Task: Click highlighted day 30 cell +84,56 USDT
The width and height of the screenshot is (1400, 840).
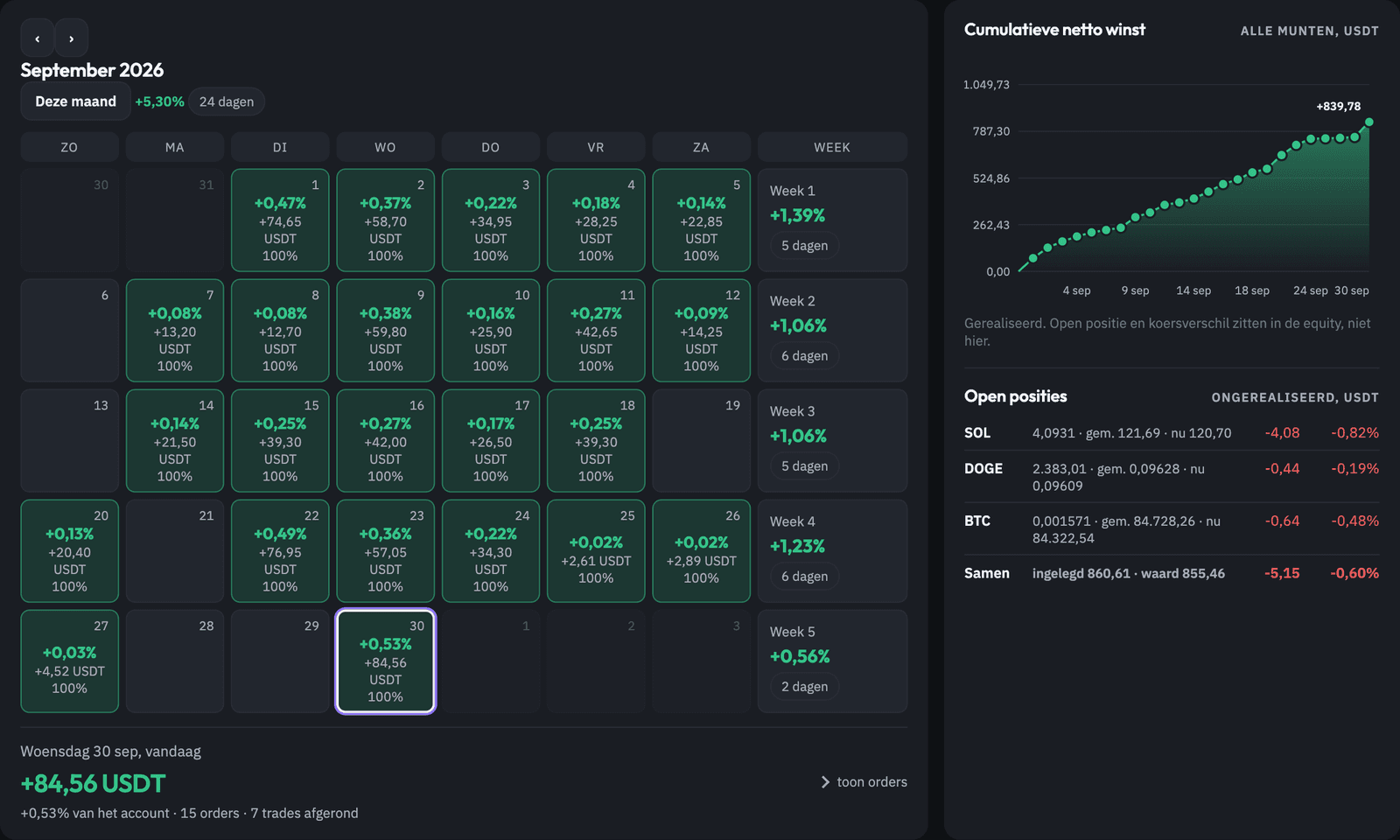Action: click(x=385, y=661)
